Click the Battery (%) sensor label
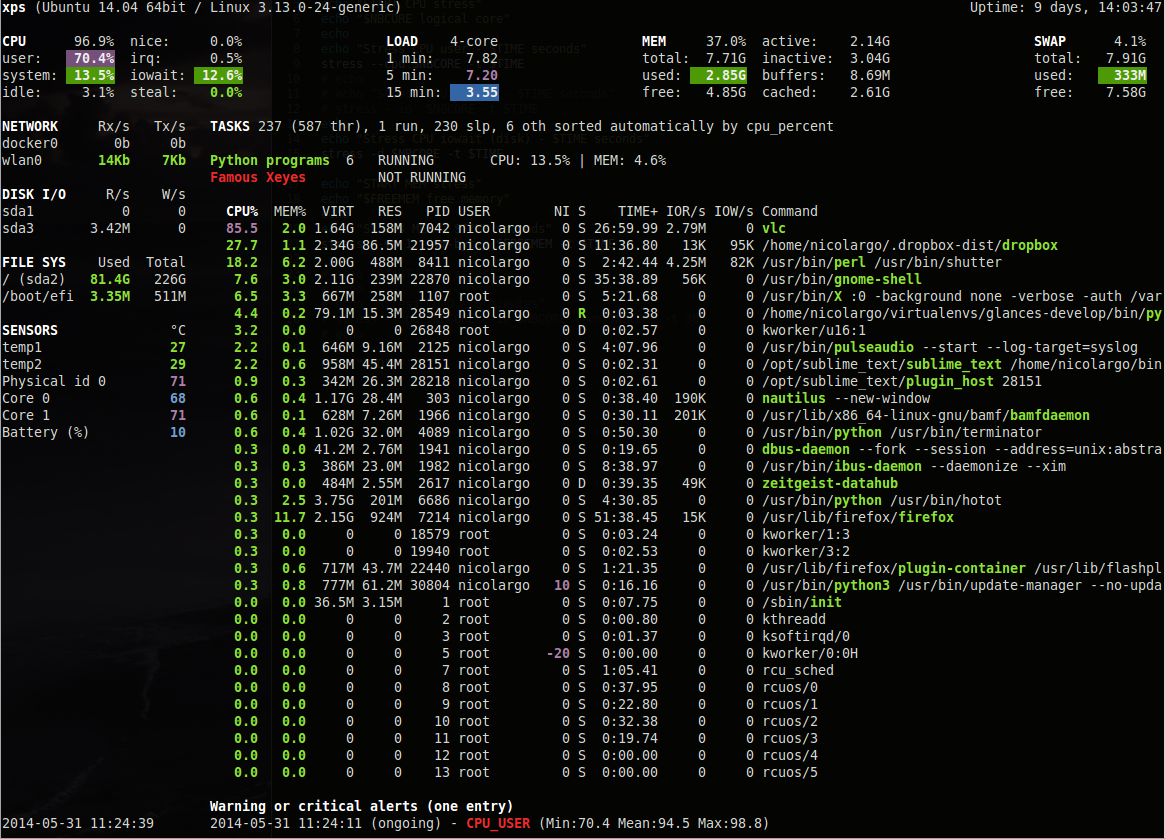The image size is (1165, 839). point(45,432)
